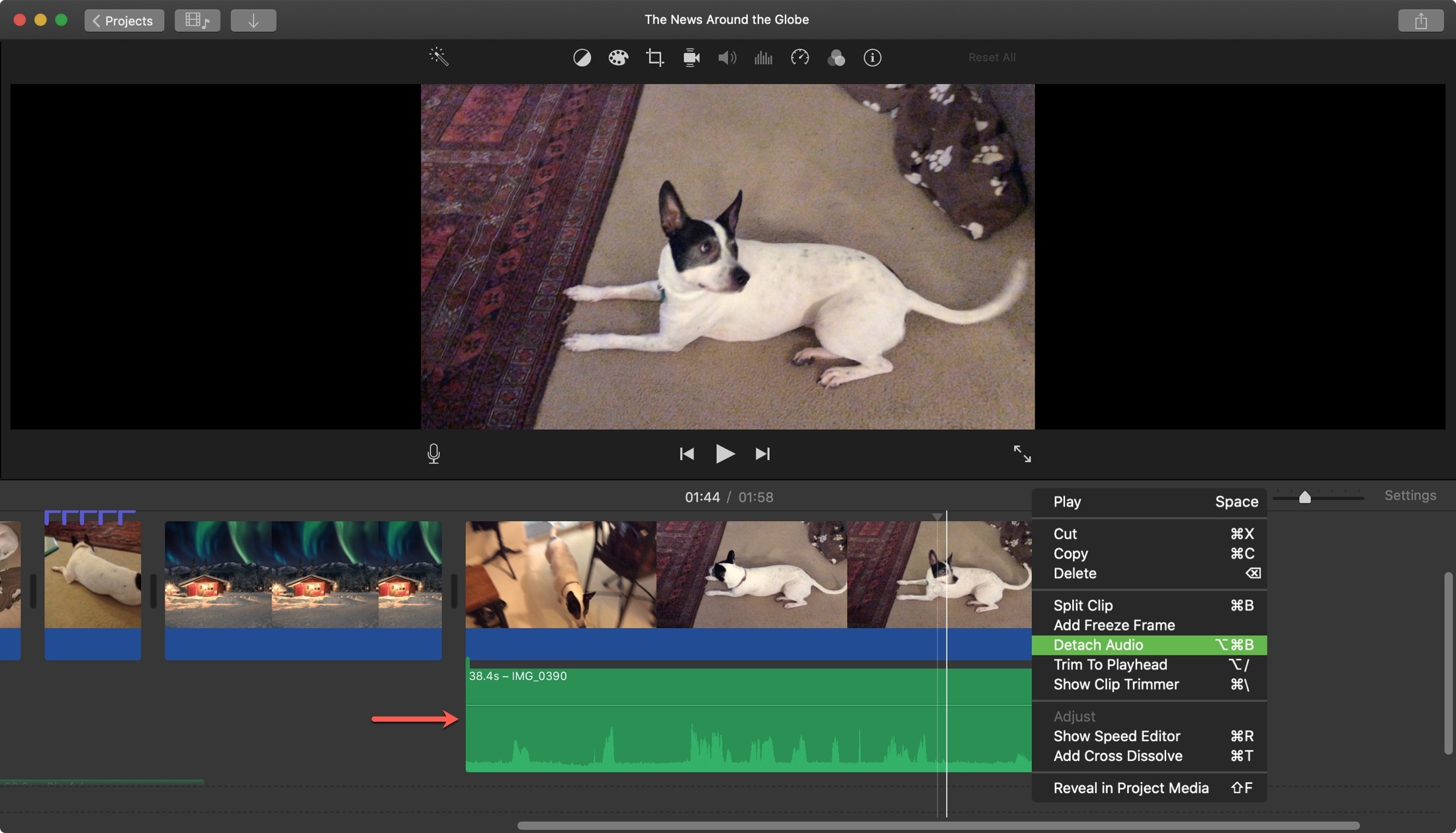Show clip information icon

pos(872,58)
